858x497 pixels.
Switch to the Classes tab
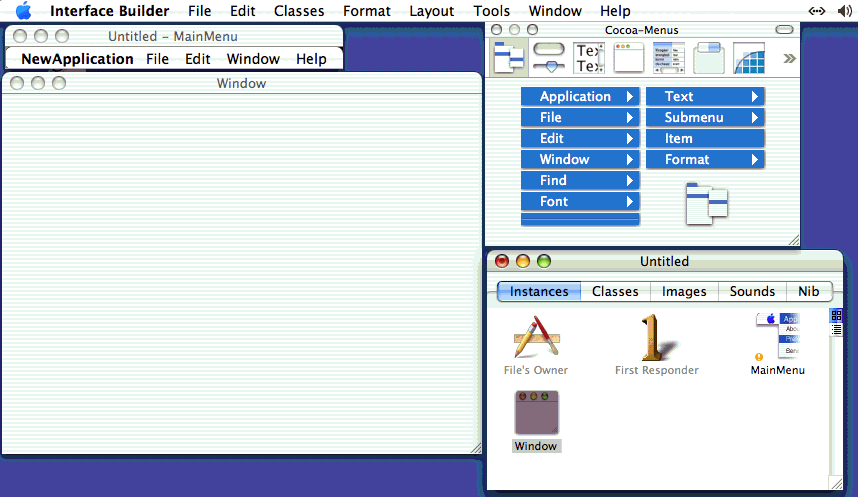point(615,291)
